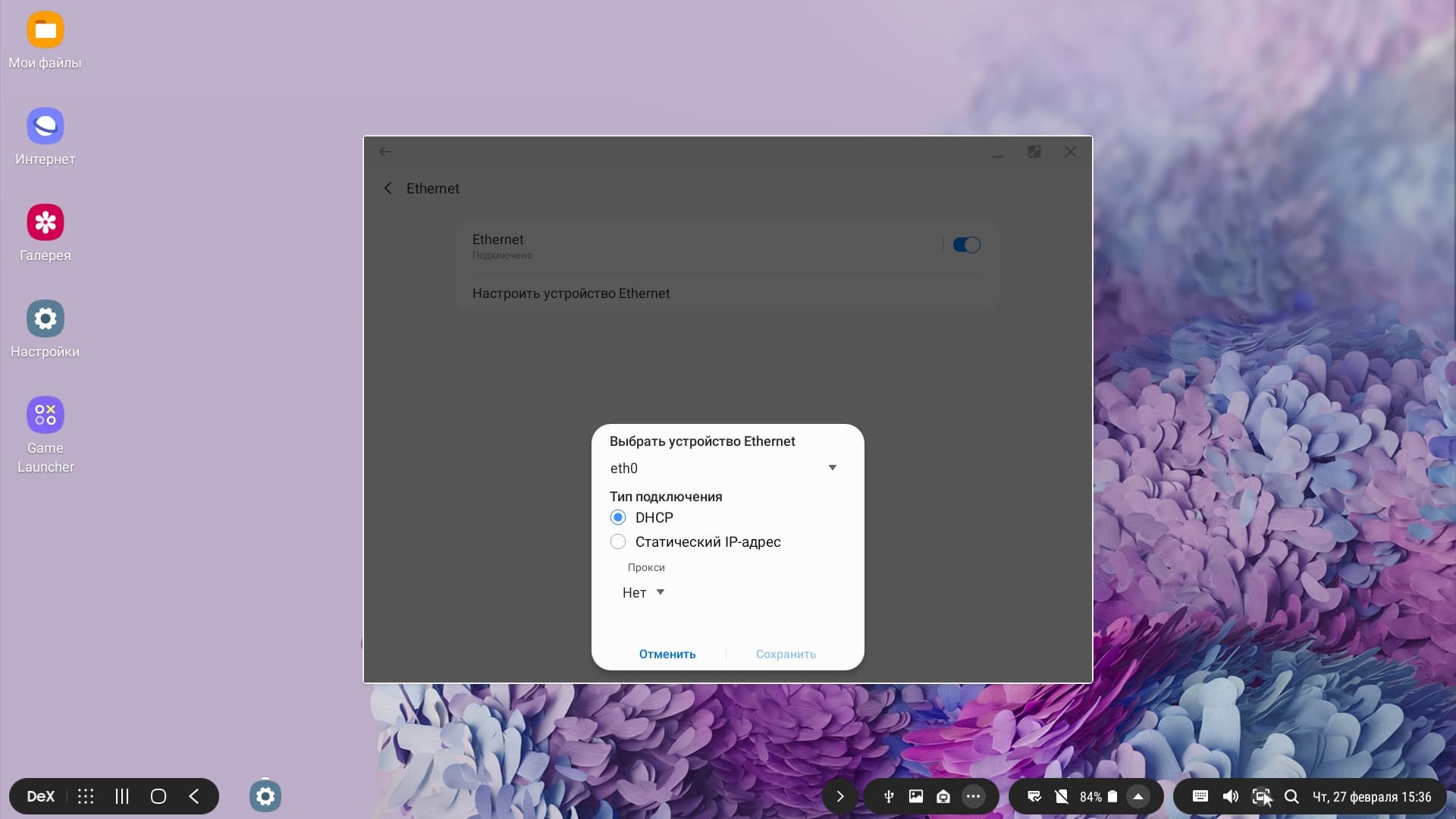Open Настроить устройство Ethernet entry
Viewport: 1456px width, 819px height.
click(571, 293)
